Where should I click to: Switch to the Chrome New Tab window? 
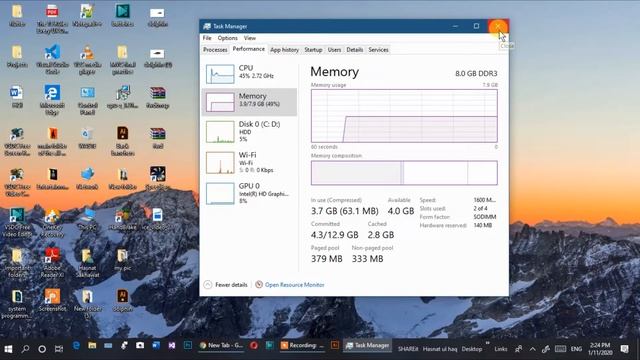tap(221, 346)
